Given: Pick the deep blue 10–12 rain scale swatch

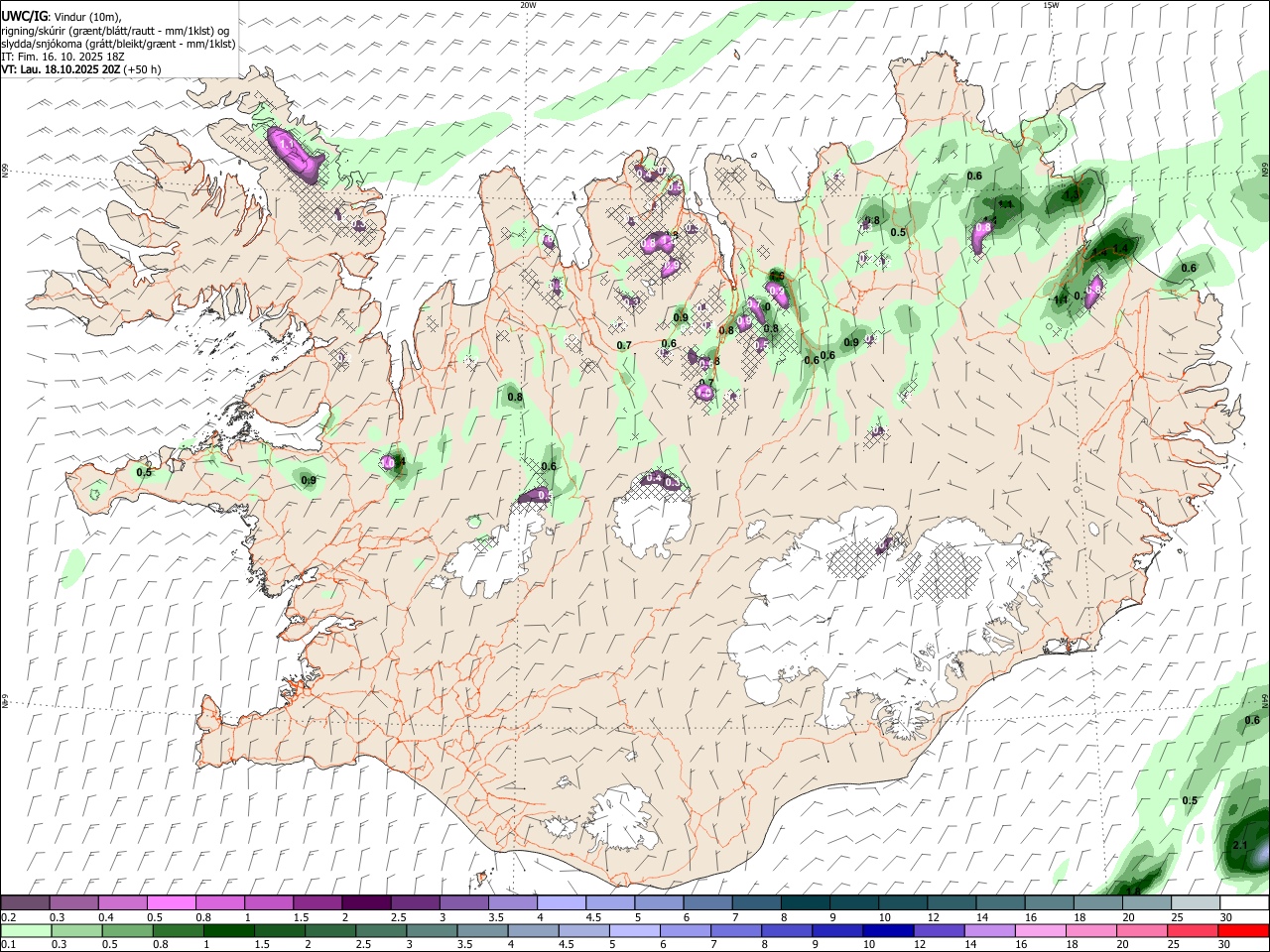Looking at the screenshot, I should (888, 930).
